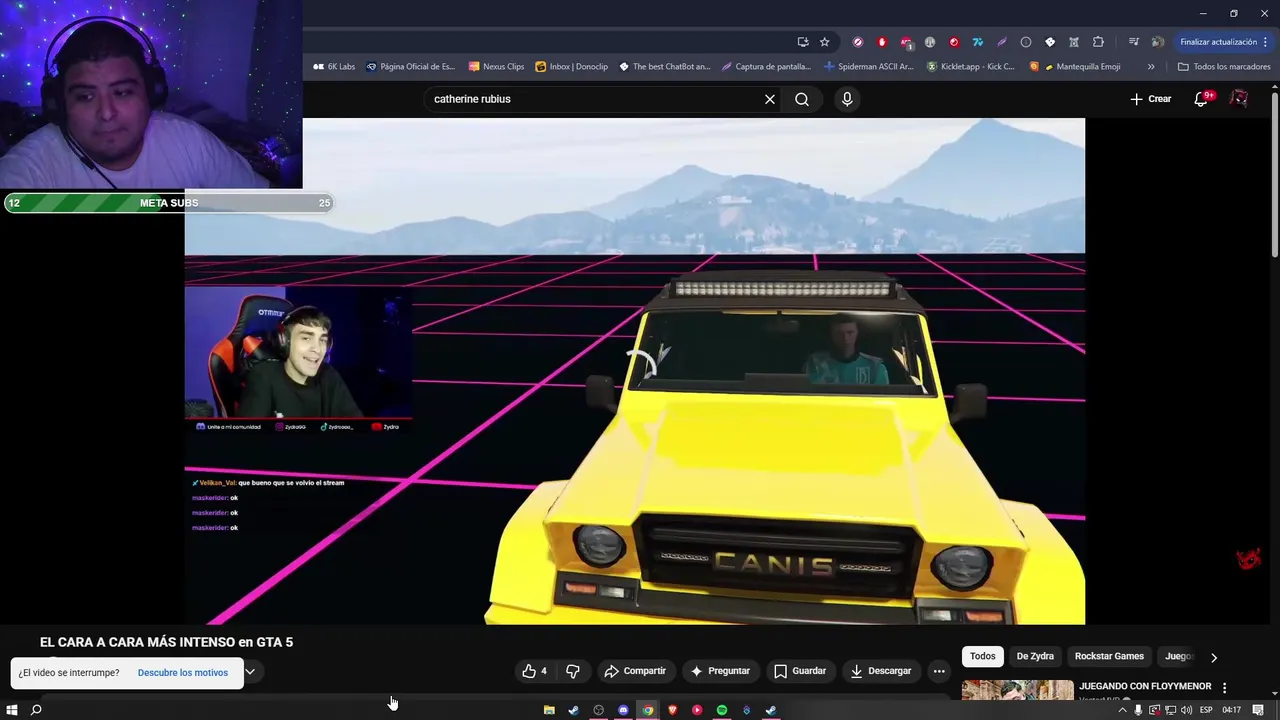Open File Explorer from the taskbar

pos(549,710)
